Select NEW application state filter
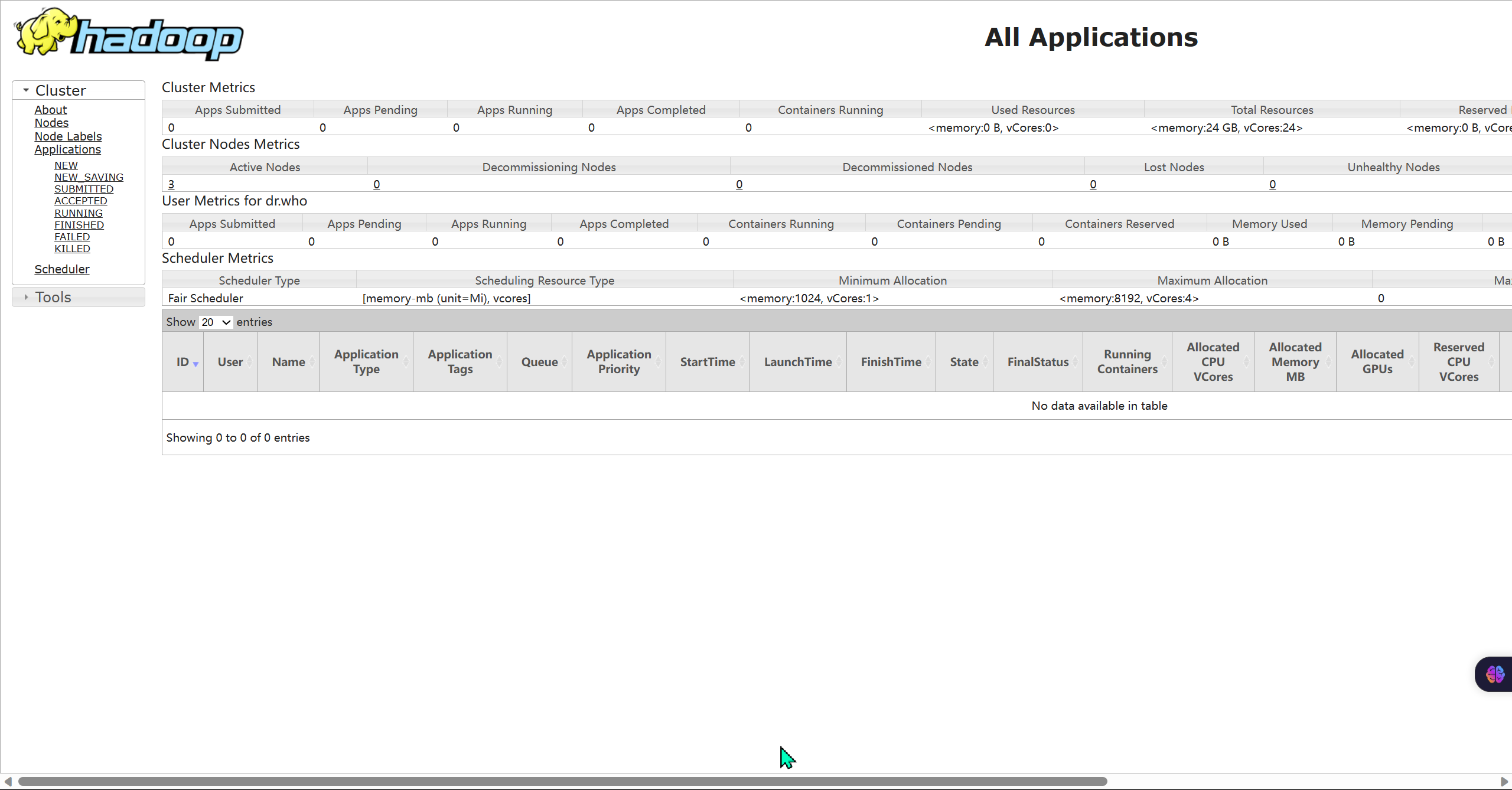Viewport: 1512px width, 790px height. coord(65,165)
